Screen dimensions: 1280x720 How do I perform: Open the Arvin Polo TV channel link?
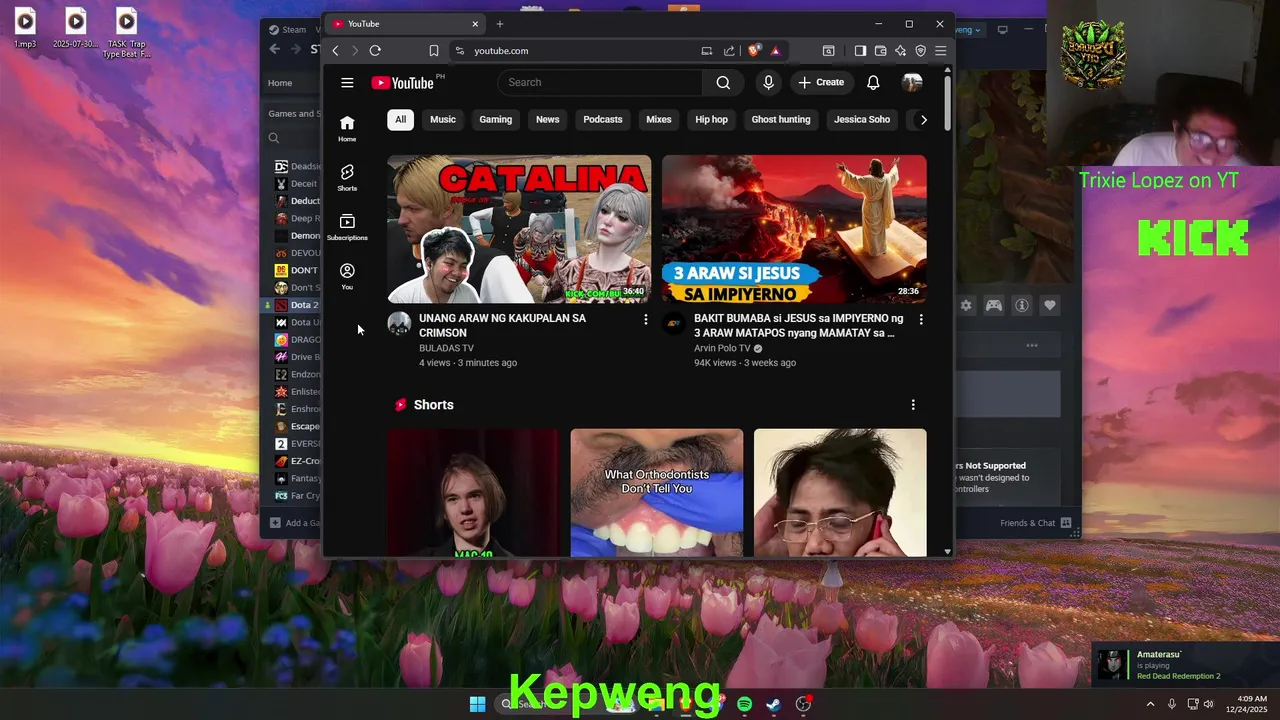pyautogui.click(x=722, y=348)
